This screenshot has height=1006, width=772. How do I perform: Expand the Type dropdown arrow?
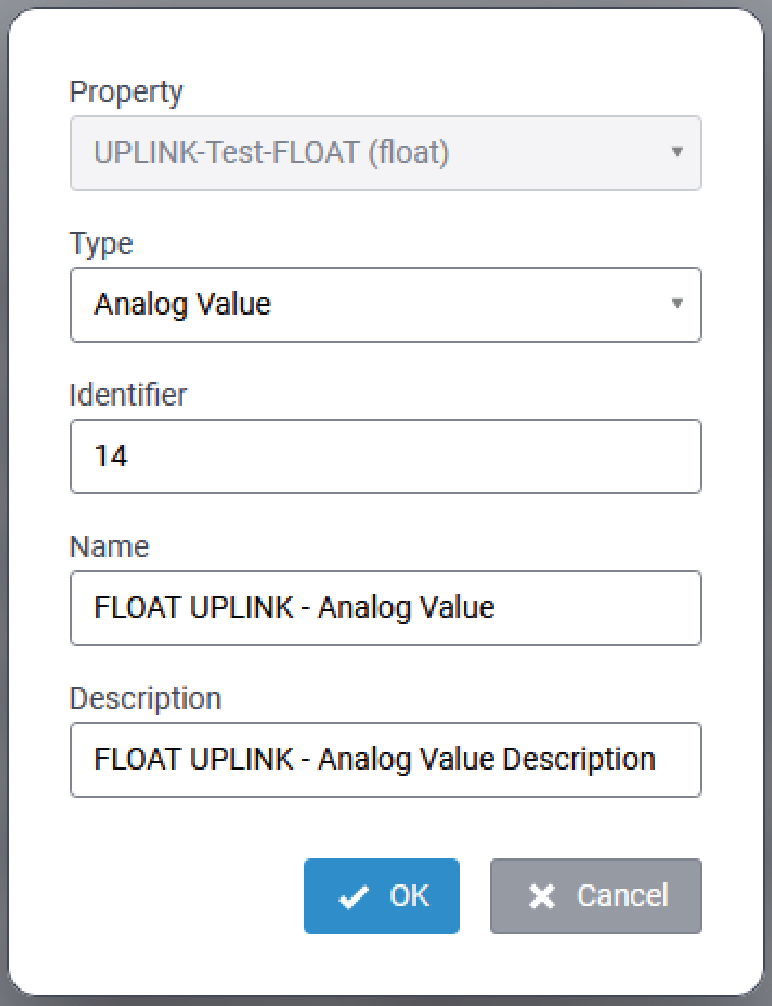[x=677, y=304]
